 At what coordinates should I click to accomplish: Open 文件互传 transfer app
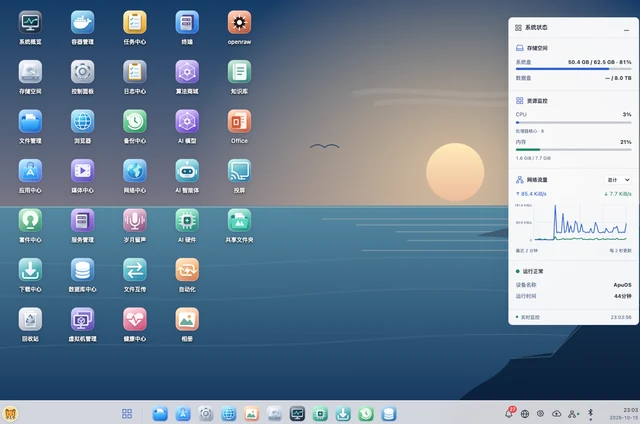coord(135,270)
